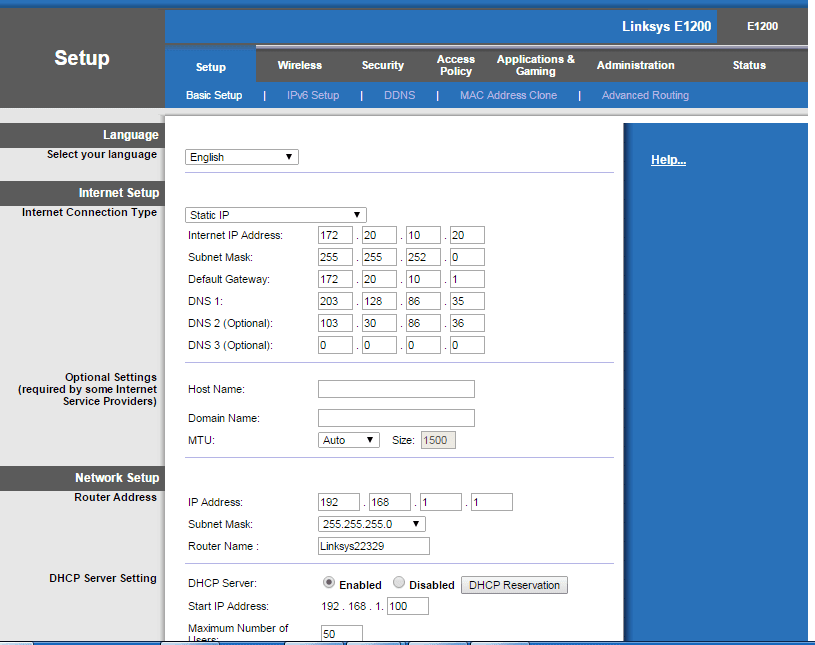Click router IP Address third octet field

[x=441, y=502]
